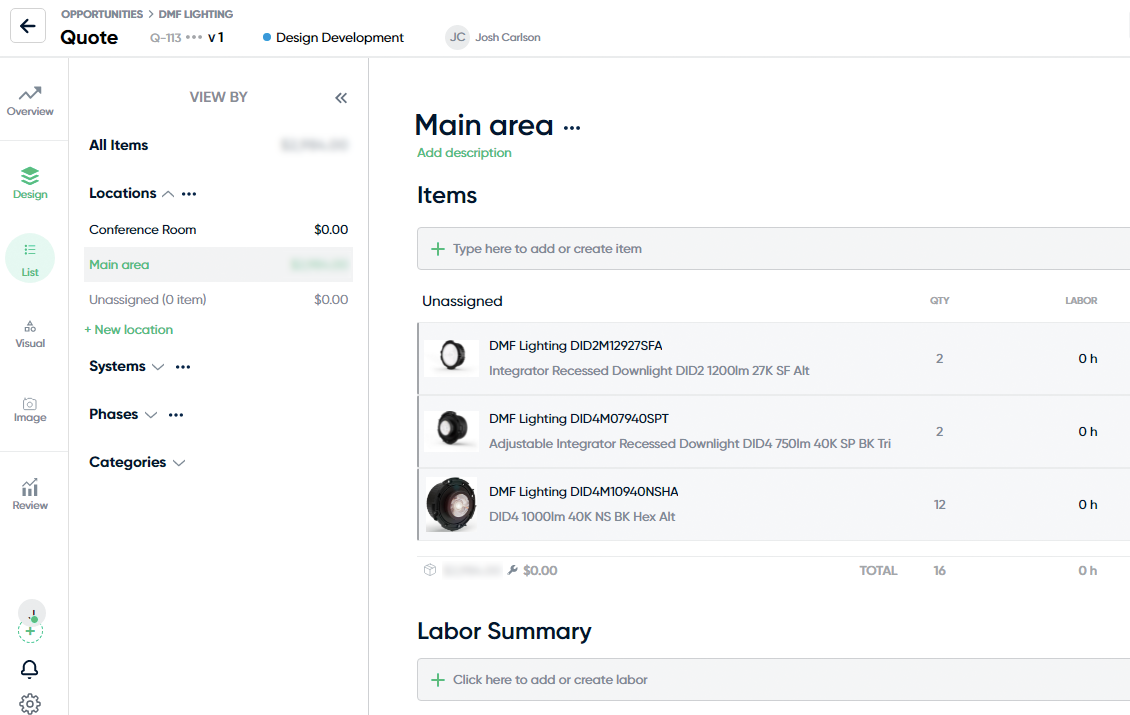Go to OPPORTUNITIES breadcrumb
1130x715 pixels.
[102, 14]
